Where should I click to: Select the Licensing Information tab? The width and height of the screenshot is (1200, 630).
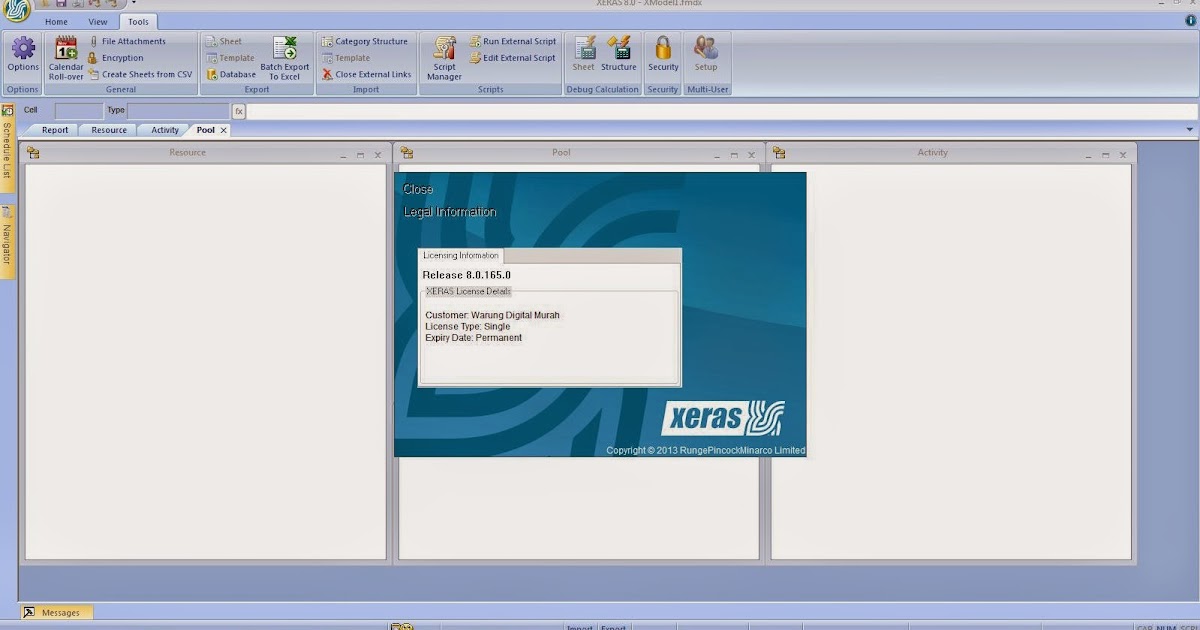coord(460,255)
